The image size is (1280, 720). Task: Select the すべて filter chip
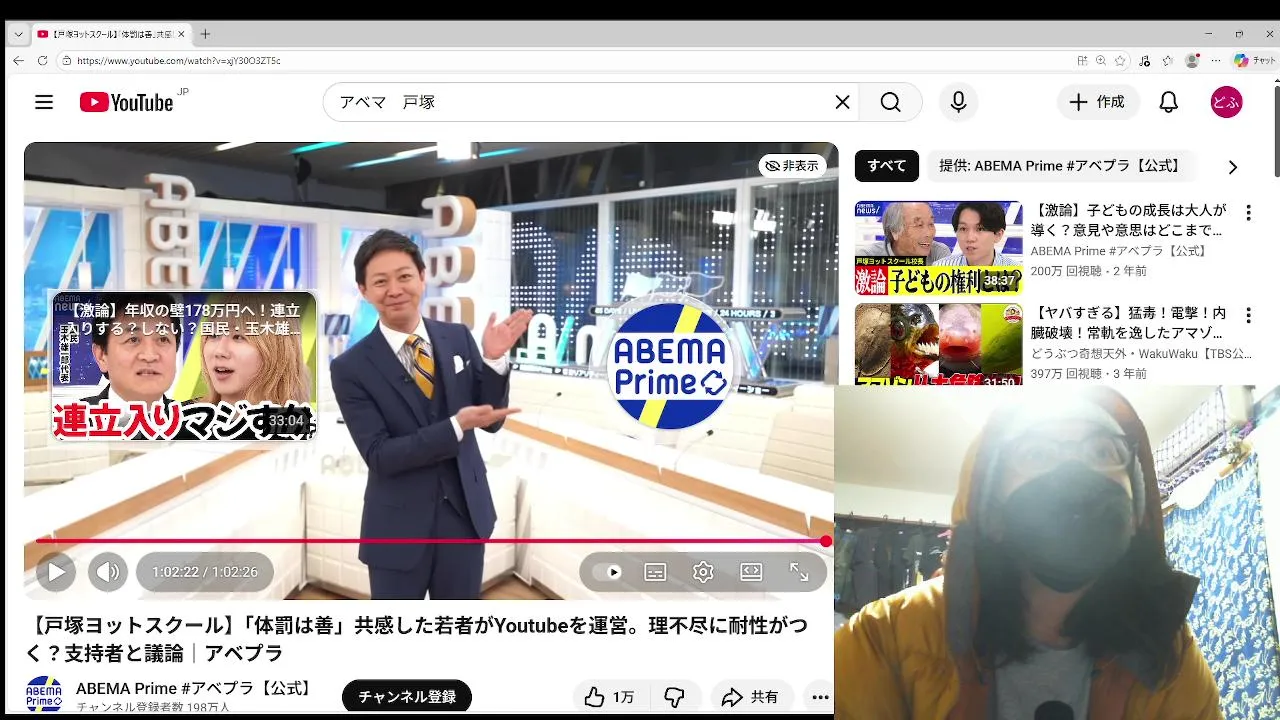886,166
